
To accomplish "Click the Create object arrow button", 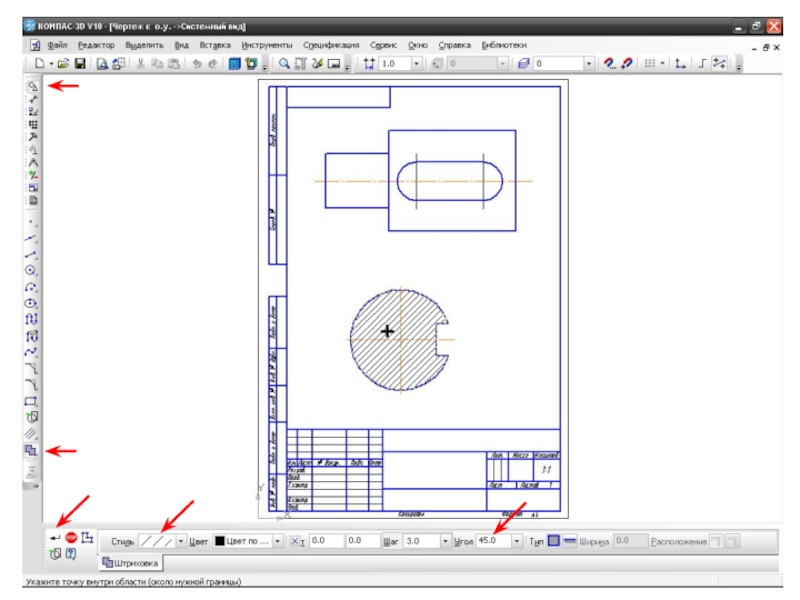I will [x=55, y=538].
